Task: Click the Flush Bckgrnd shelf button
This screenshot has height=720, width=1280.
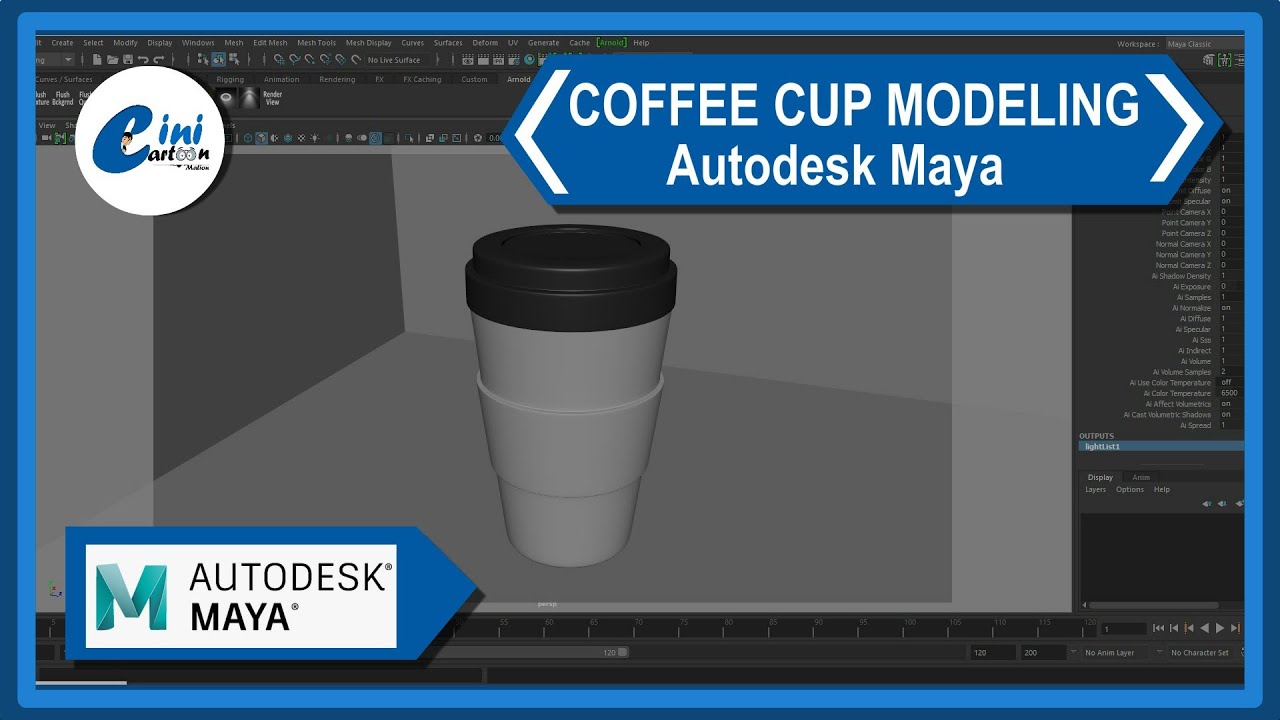Action: pos(62,98)
